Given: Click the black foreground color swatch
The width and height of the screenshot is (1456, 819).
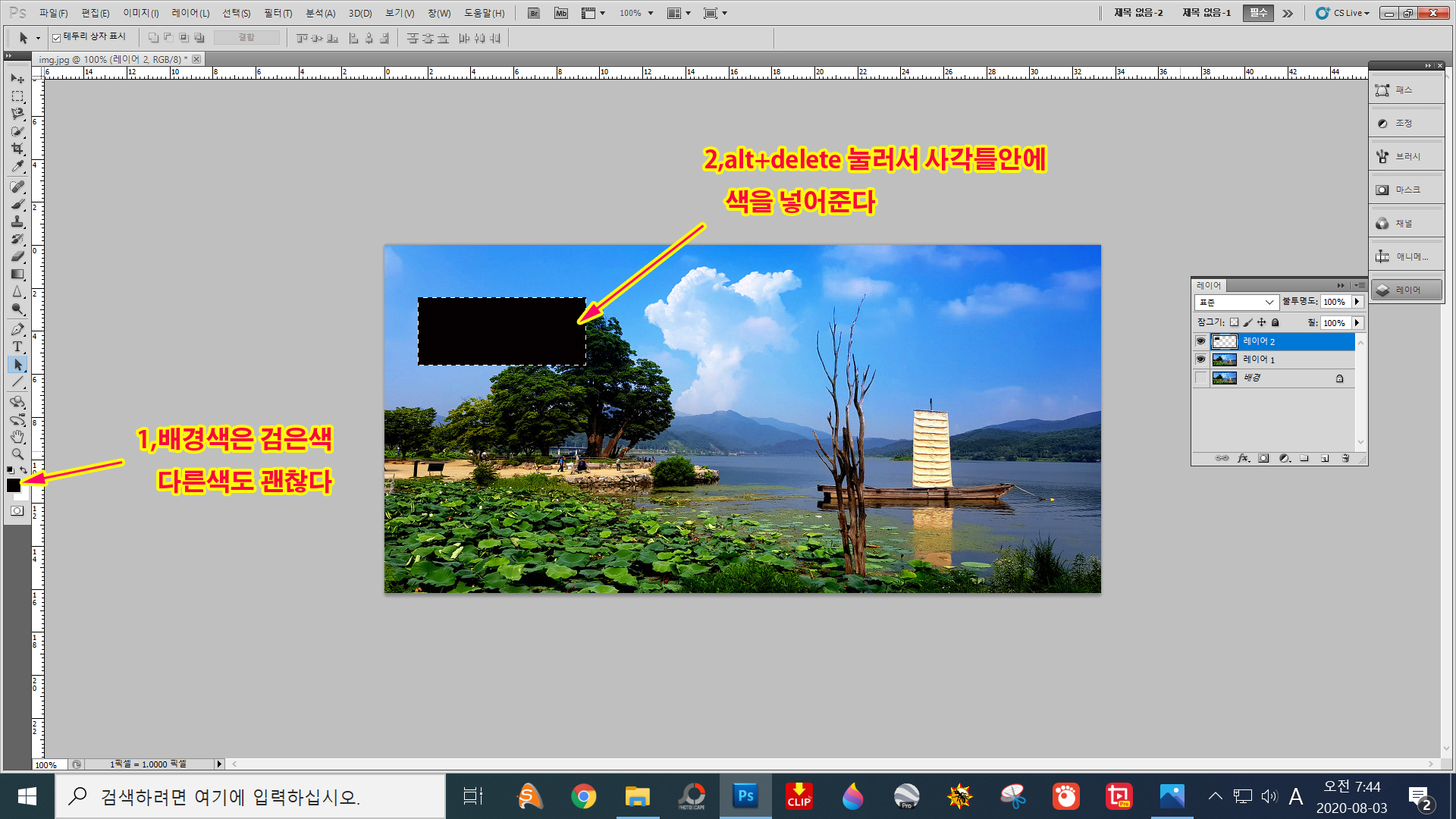Looking at the screenshot, I should [x=13, y=485].
